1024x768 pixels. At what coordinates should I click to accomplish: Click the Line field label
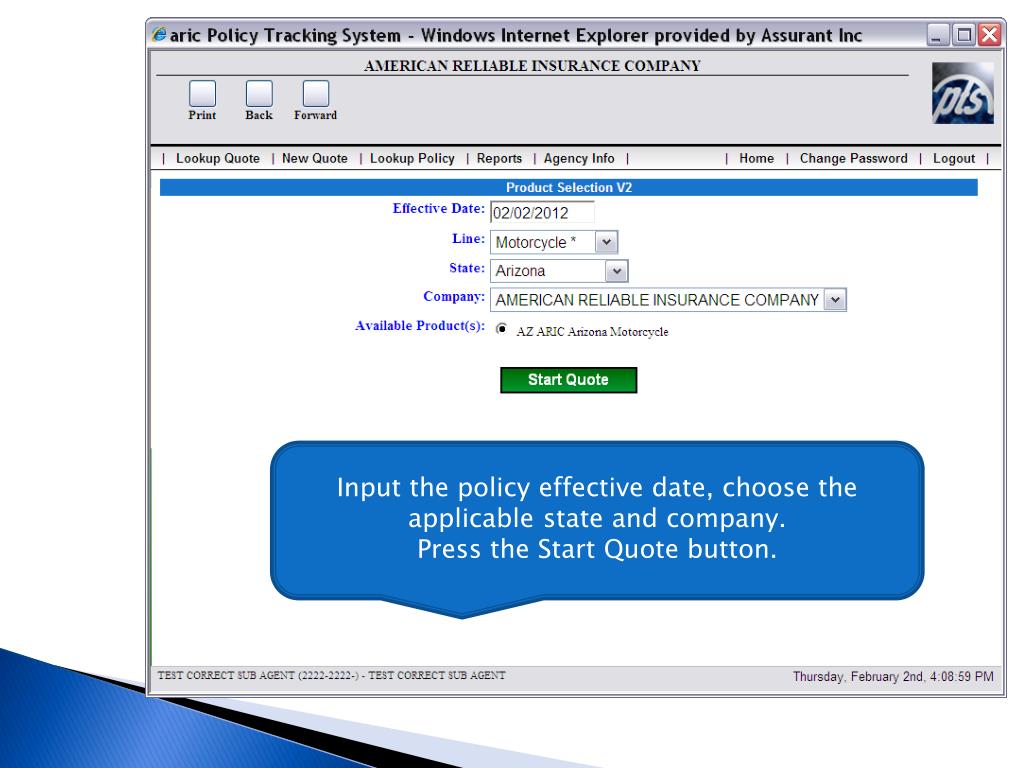pos(468,238)
